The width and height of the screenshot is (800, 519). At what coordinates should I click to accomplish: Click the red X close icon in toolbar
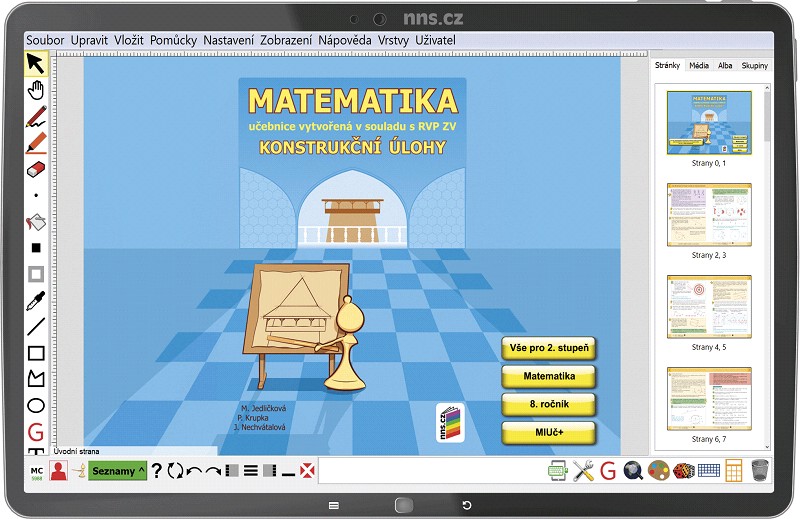(307, 471)
